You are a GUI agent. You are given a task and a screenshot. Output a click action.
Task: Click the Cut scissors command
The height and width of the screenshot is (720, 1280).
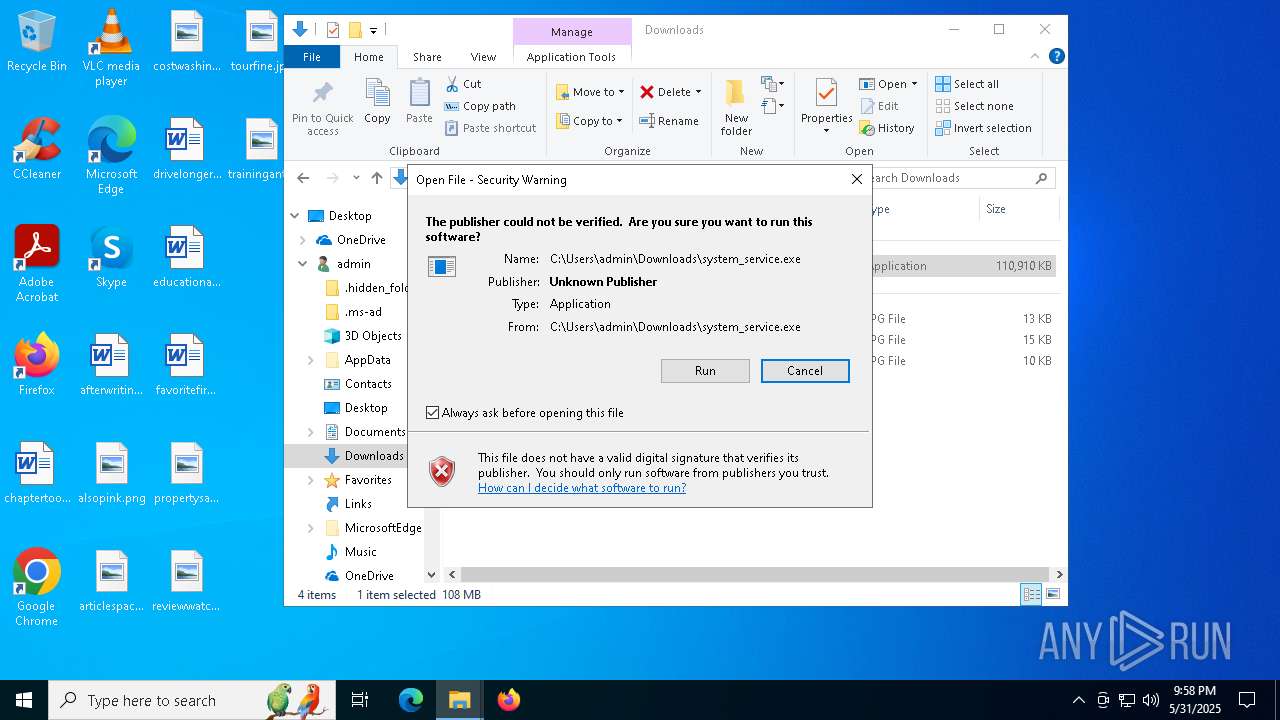(464, 84)
